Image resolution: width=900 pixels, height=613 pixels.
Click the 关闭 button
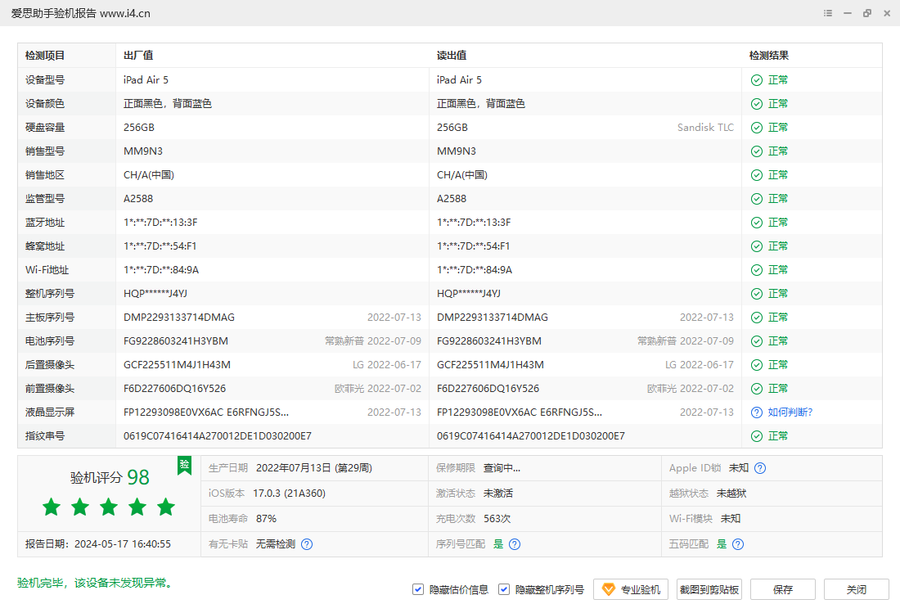click(856, 590)
